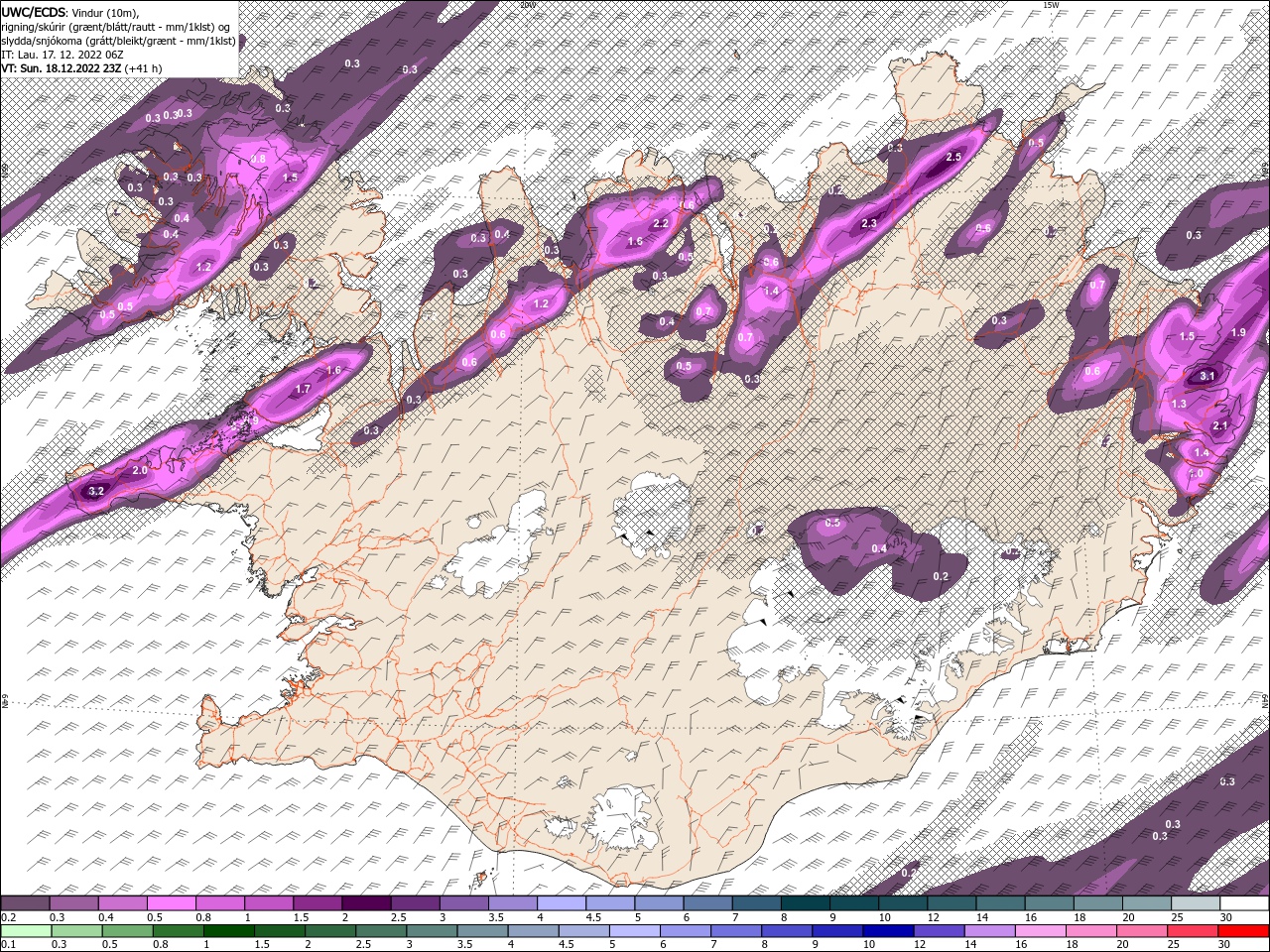Screen dimensions: 1270x952
Task: Click the '15W' longitude label
Action: coord(1051,4)
